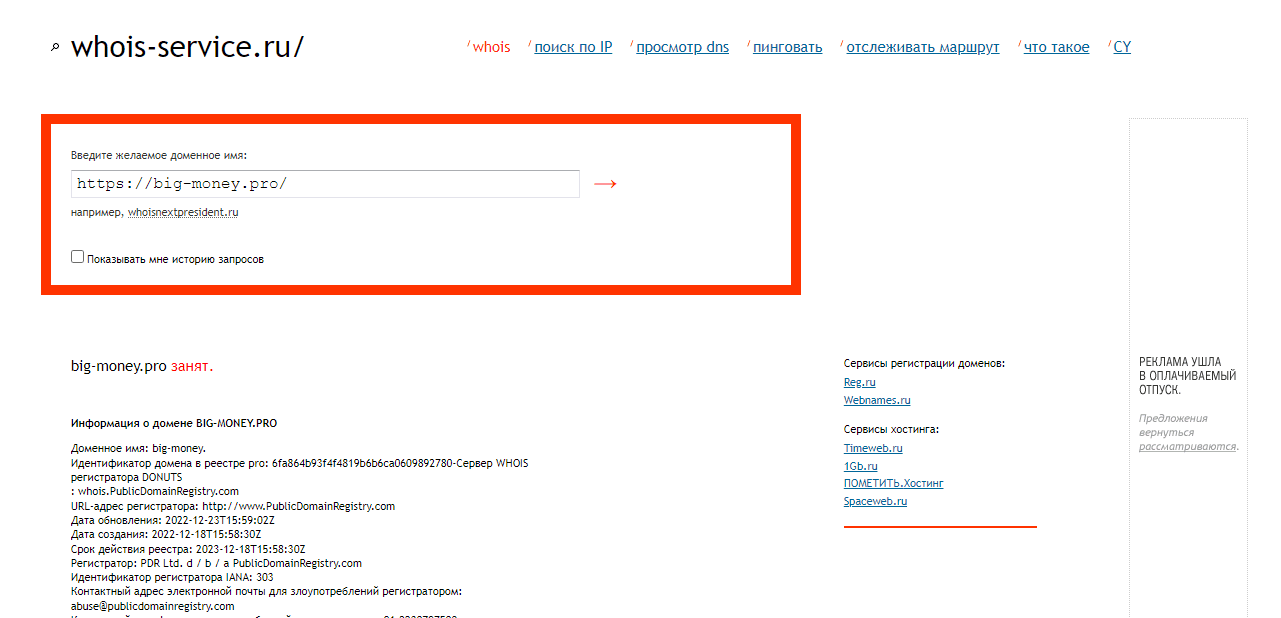Open the CY menu link
1281x618 pixels.
pyautogui.click(x=1122, y=47)
